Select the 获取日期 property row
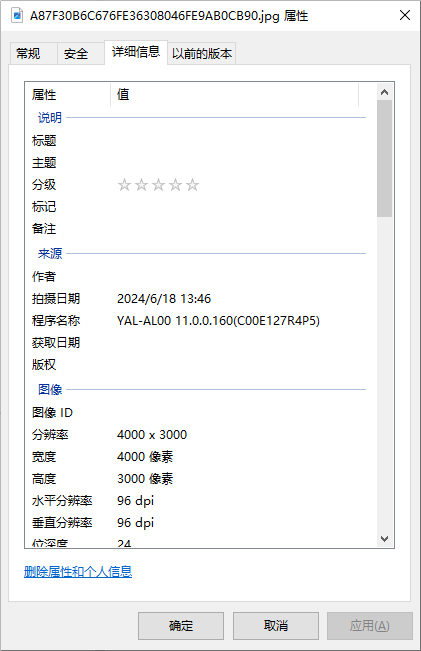Image resolution: width=421 pixels, height=651 pixels. click(195, 343)
